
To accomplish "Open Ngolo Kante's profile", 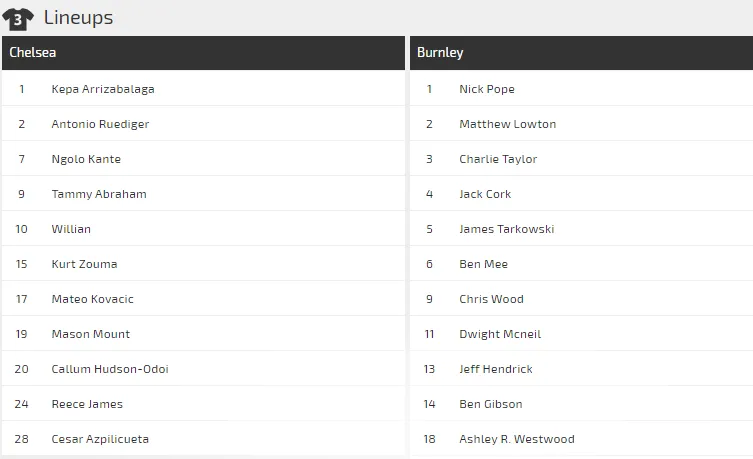I will [x=86, y=159].
